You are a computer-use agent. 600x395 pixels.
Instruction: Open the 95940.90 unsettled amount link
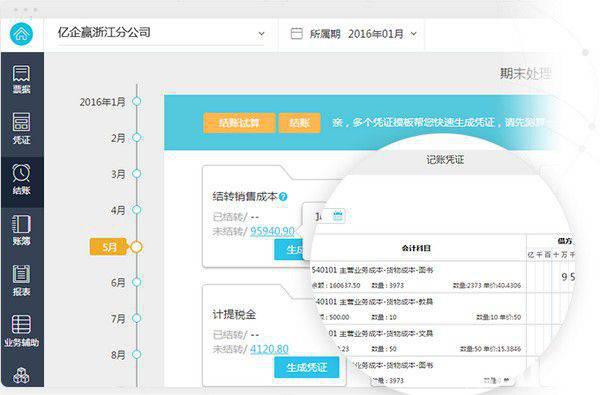(x=272, y=231)
